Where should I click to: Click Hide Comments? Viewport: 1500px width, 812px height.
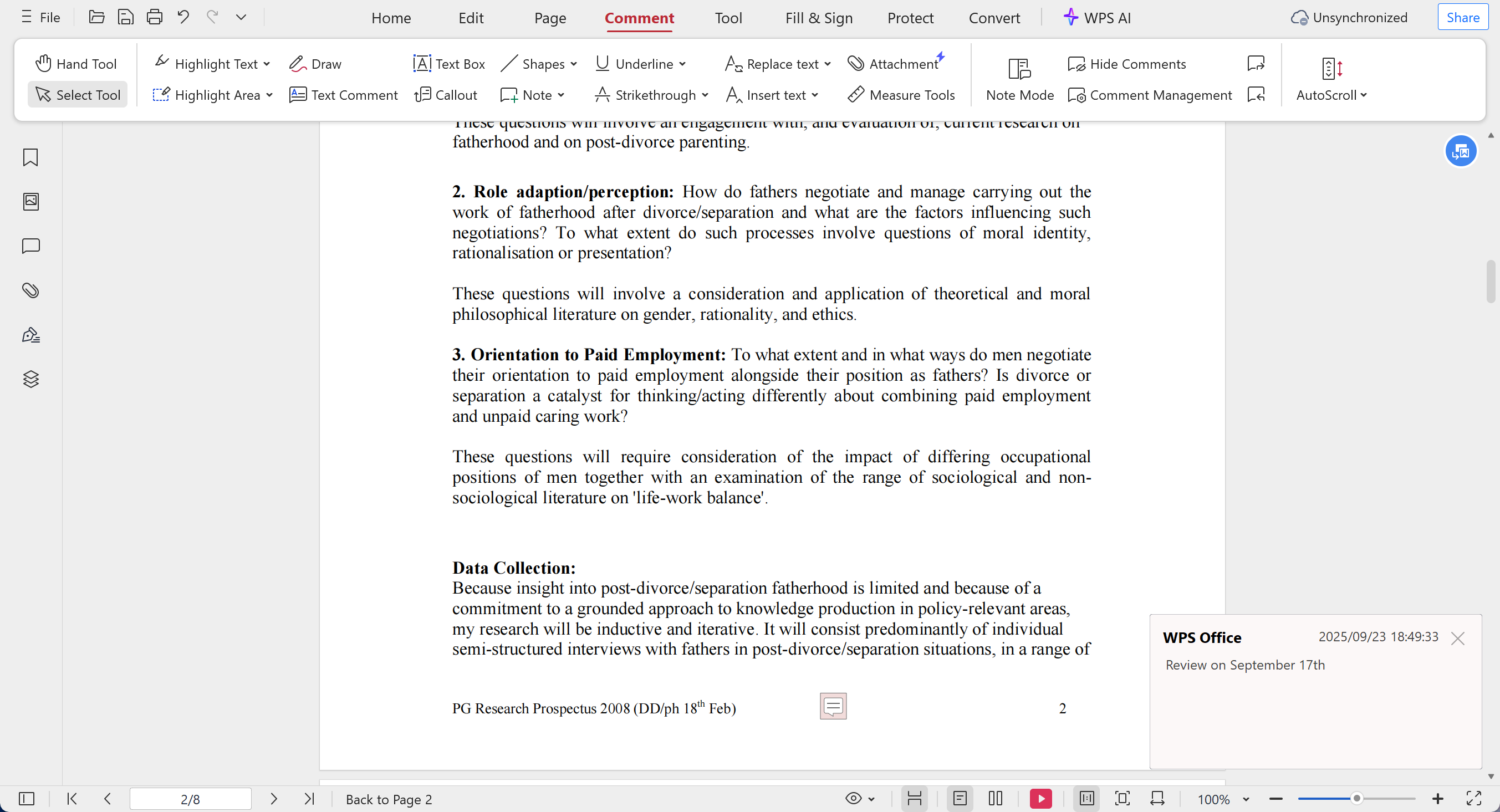[1127, 63]
